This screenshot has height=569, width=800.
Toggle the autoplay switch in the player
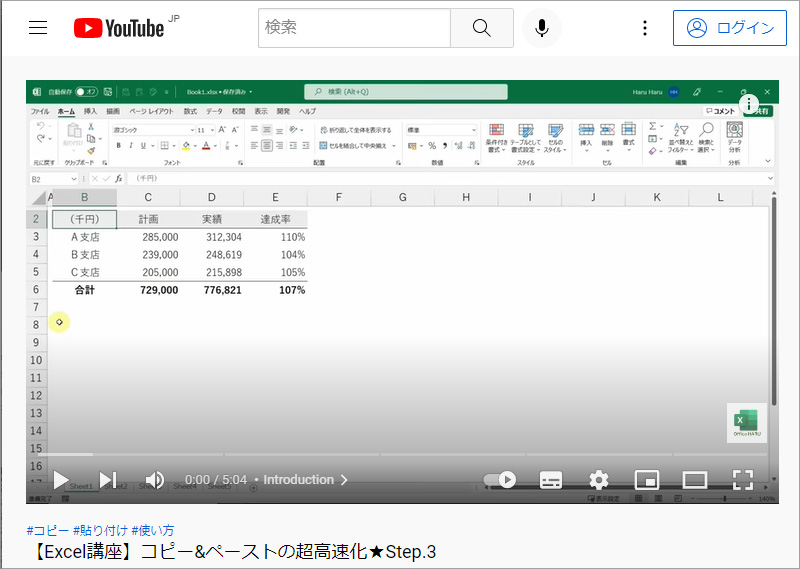(499, 480)
